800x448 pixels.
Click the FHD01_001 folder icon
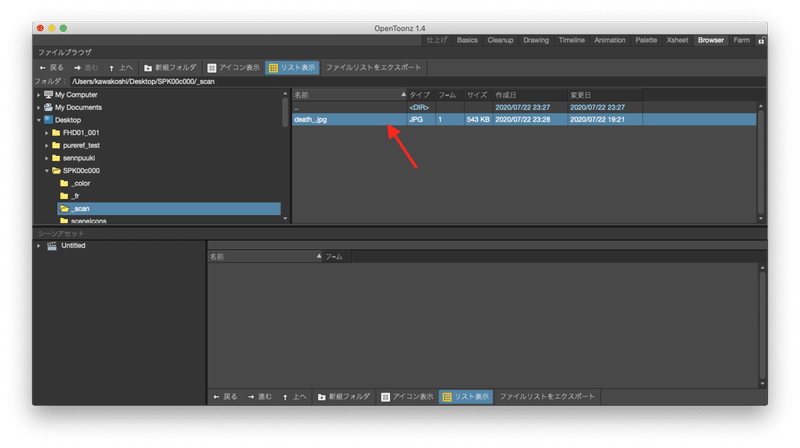(x=56, y=133)
